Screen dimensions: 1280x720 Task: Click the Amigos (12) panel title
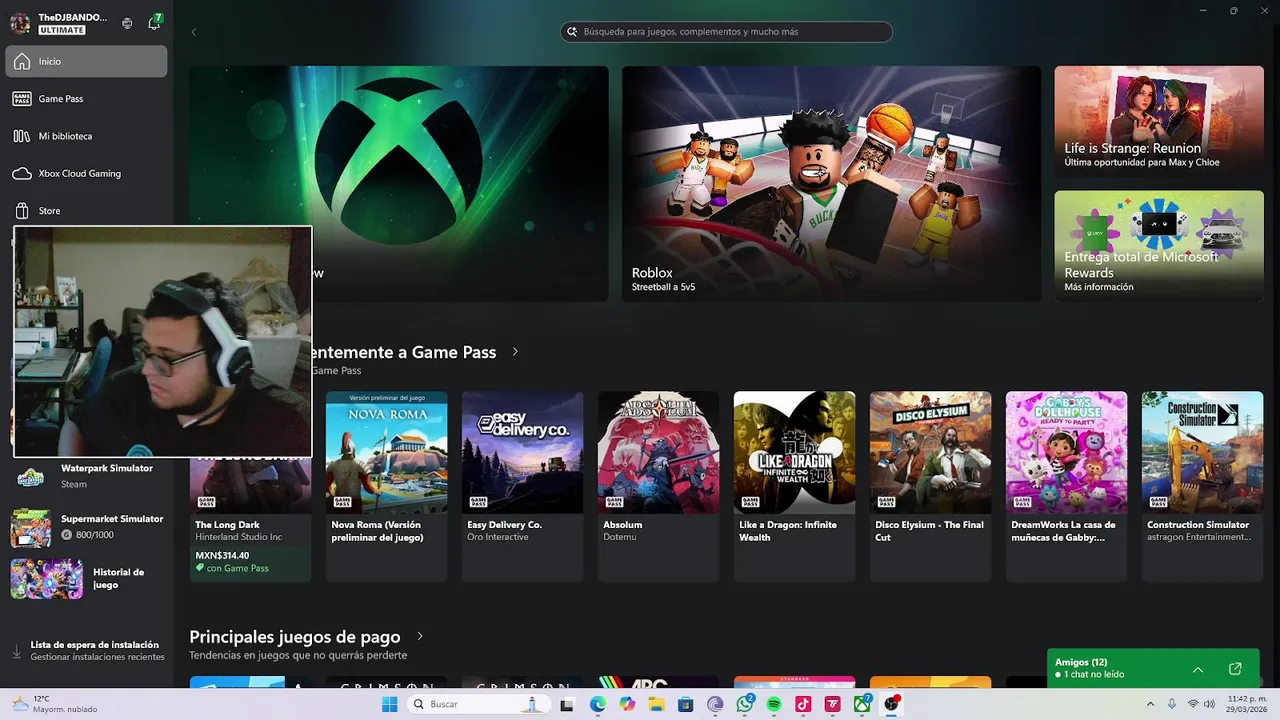(x=1081, y=662)
